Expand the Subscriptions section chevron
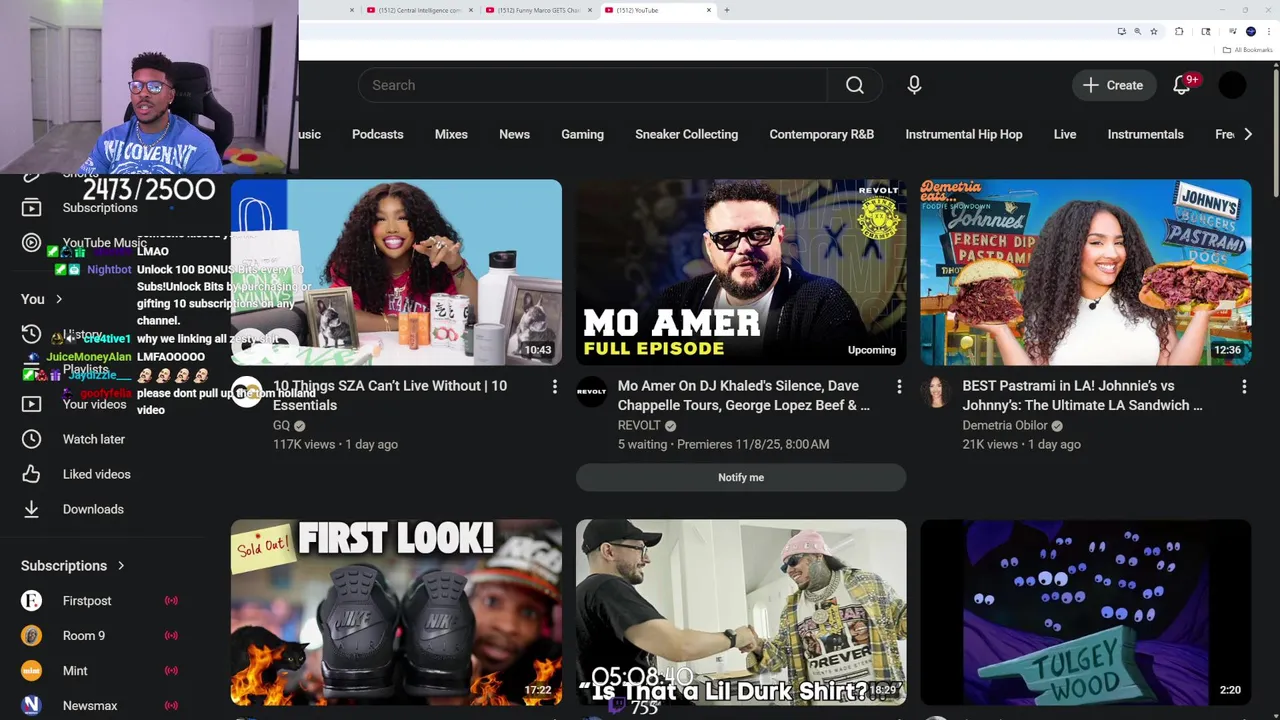The height and width of the screenshot is (720, 1280). (121, 566)
